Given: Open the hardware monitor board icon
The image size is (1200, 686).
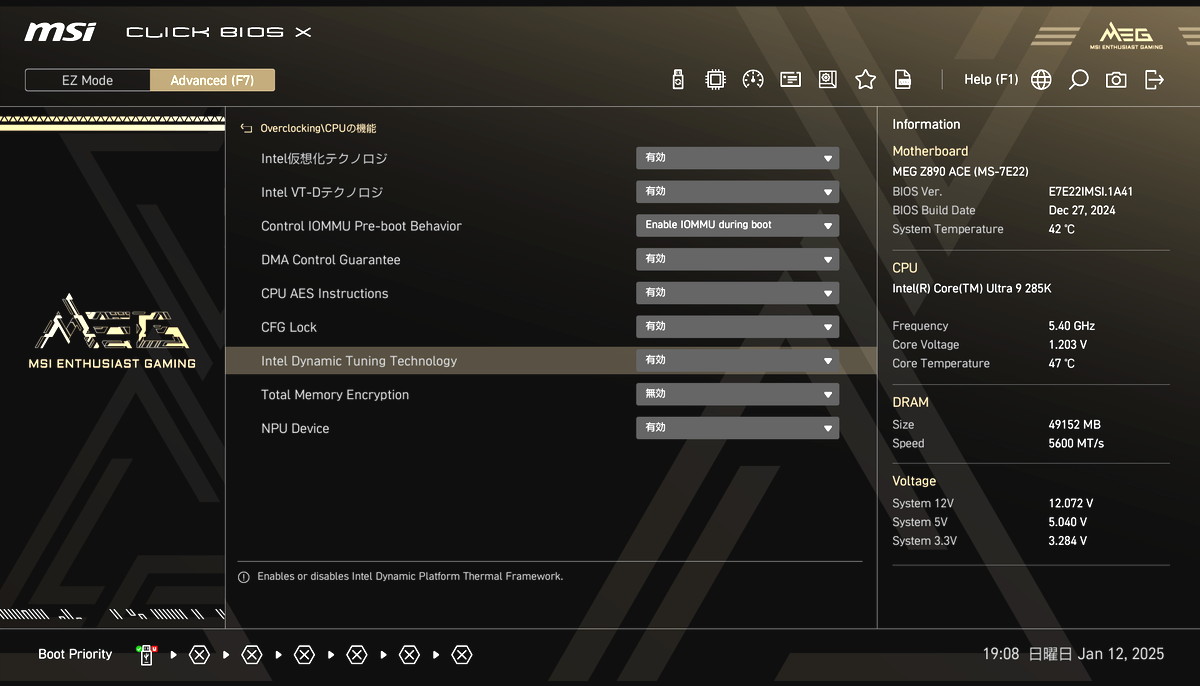Looking at the screenshot, I should tap(827, 80).
